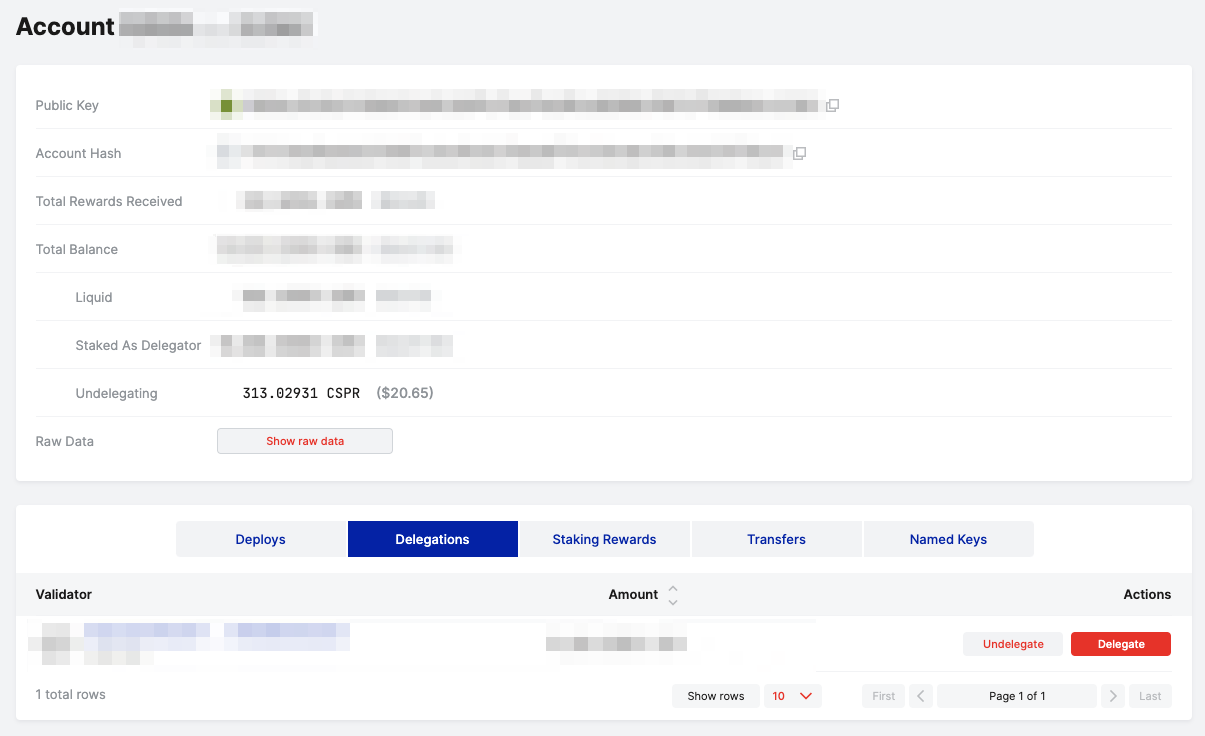The height and width of the screenshot is (736, 1205).
Task: Copy the Account Hash value
Action: pos(799,153)
